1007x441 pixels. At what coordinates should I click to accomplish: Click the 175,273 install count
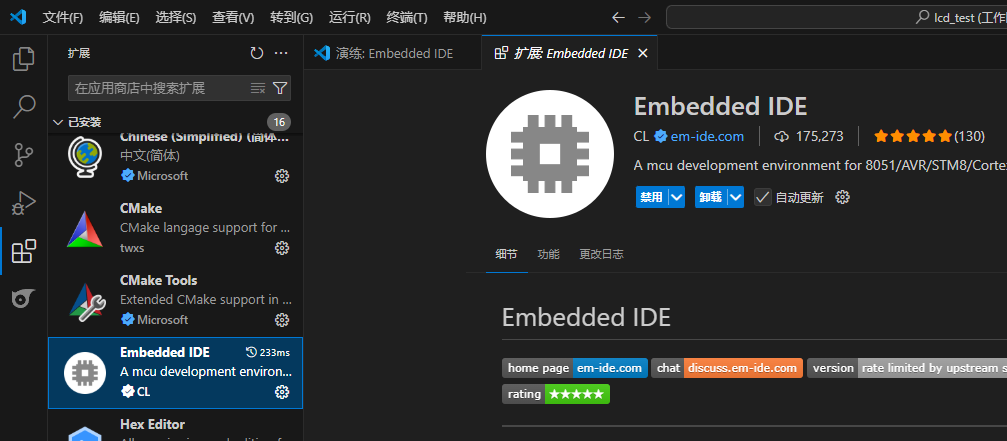(x=809, y=136)
